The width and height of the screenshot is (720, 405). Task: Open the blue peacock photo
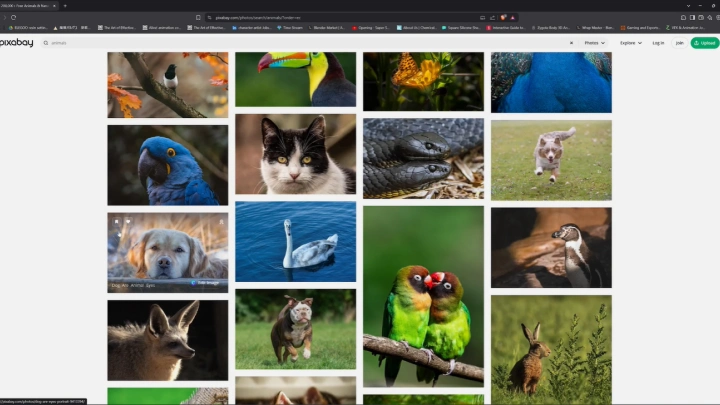pyautogui.click(x=551, y=82)
